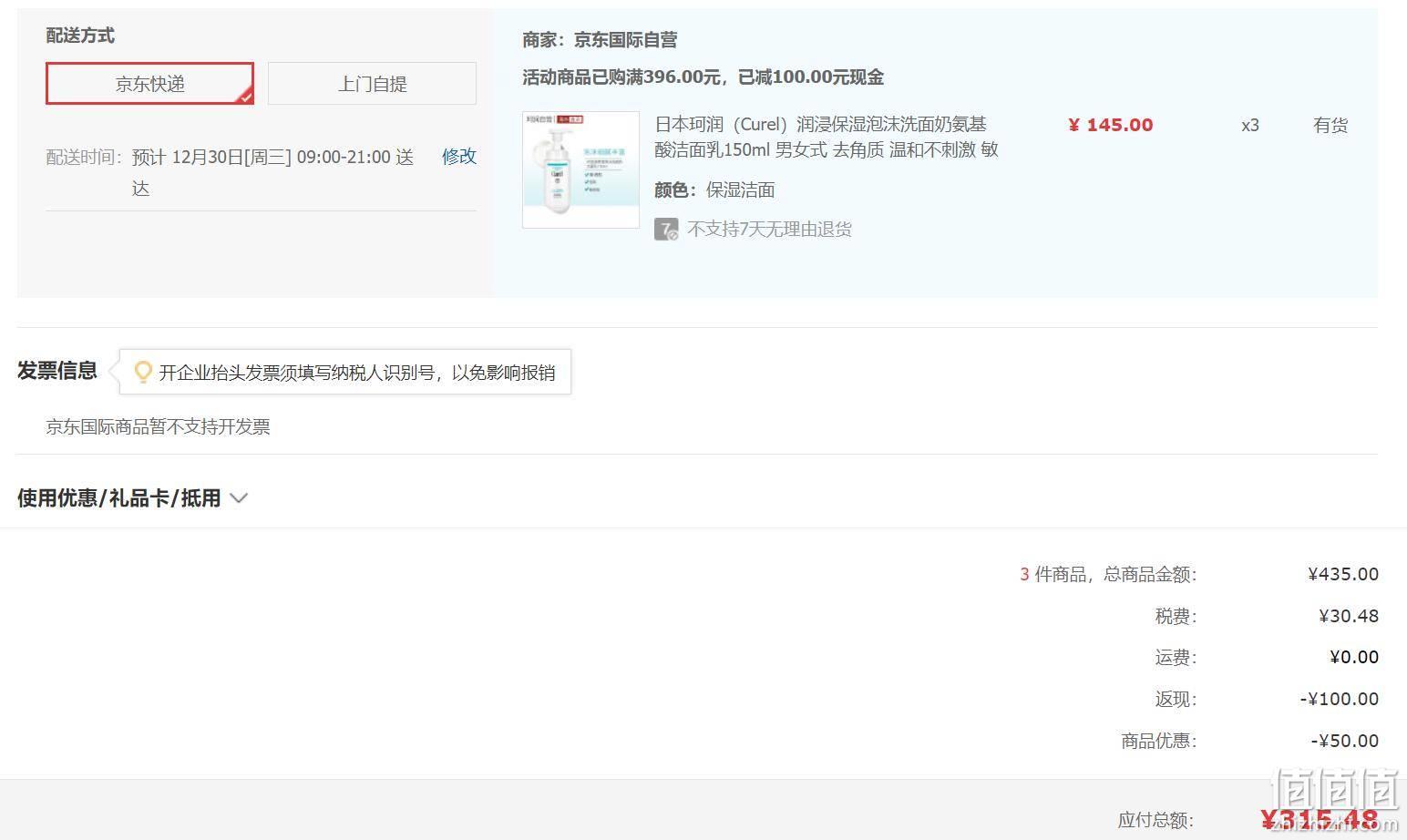The height and width of the screenshot is (840, 1407).
Task: Choose 上门自提 pickup option
Action: click(x=372, y=84)
